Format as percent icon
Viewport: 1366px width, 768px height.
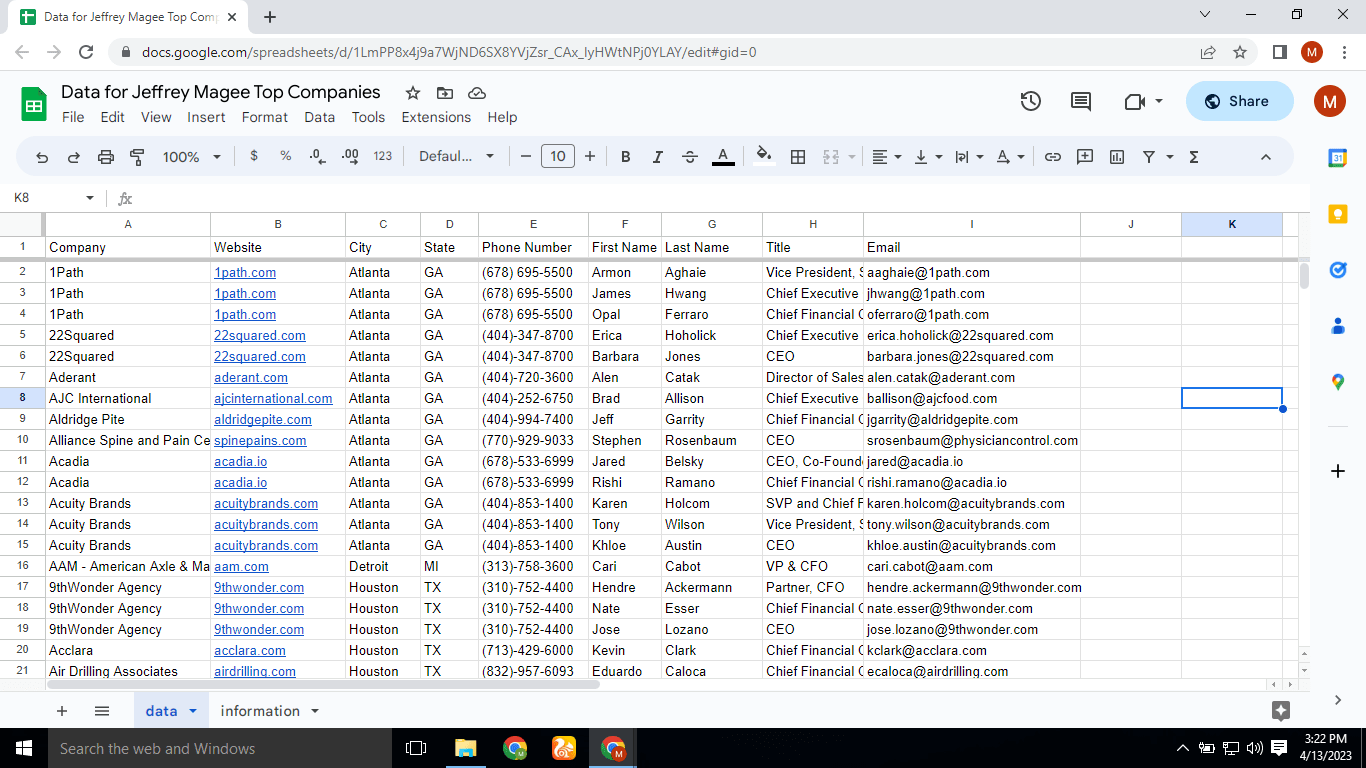coord(286,156)
